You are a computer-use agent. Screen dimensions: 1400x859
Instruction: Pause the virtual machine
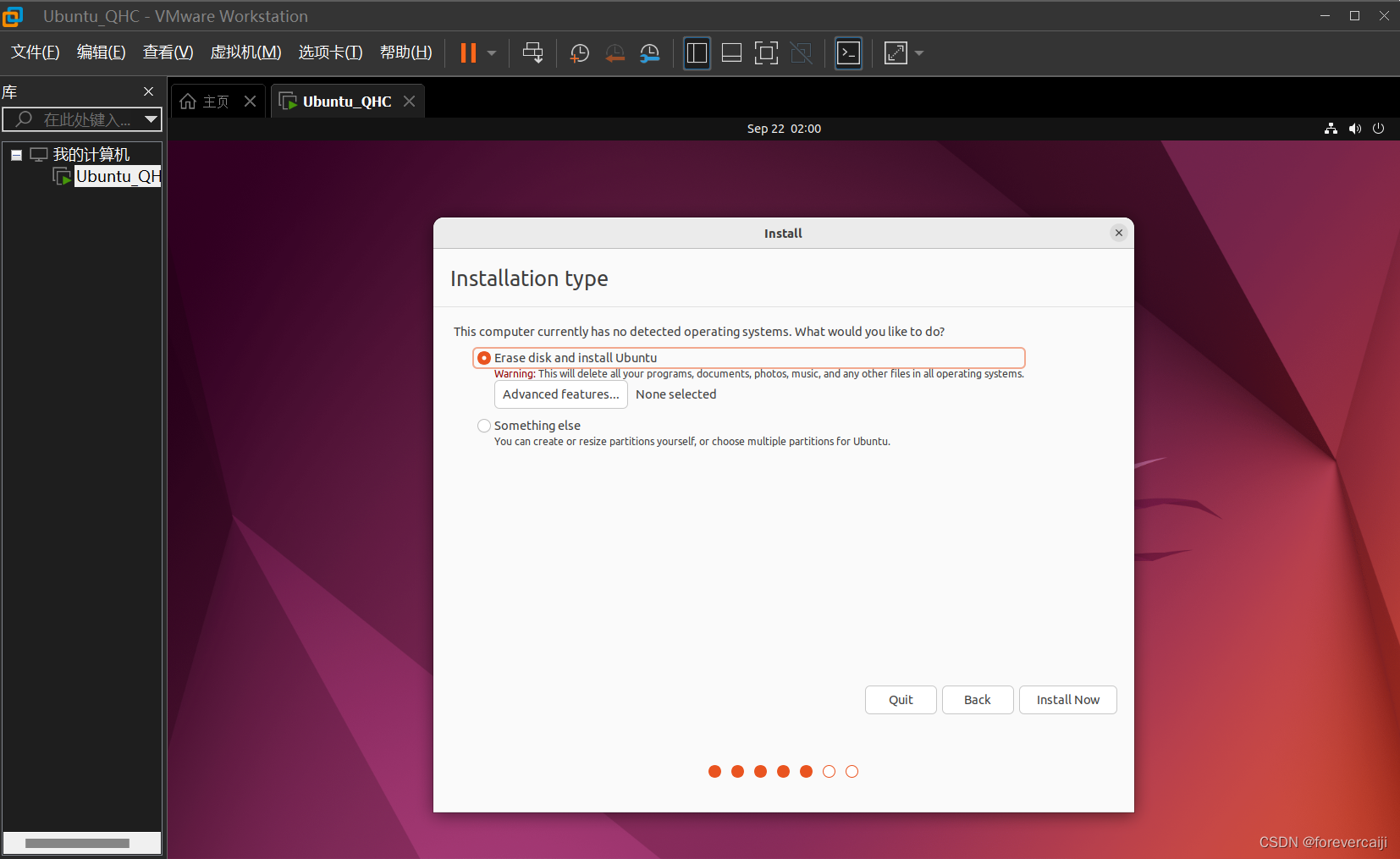pyautogui.click(x=468, y=52)
